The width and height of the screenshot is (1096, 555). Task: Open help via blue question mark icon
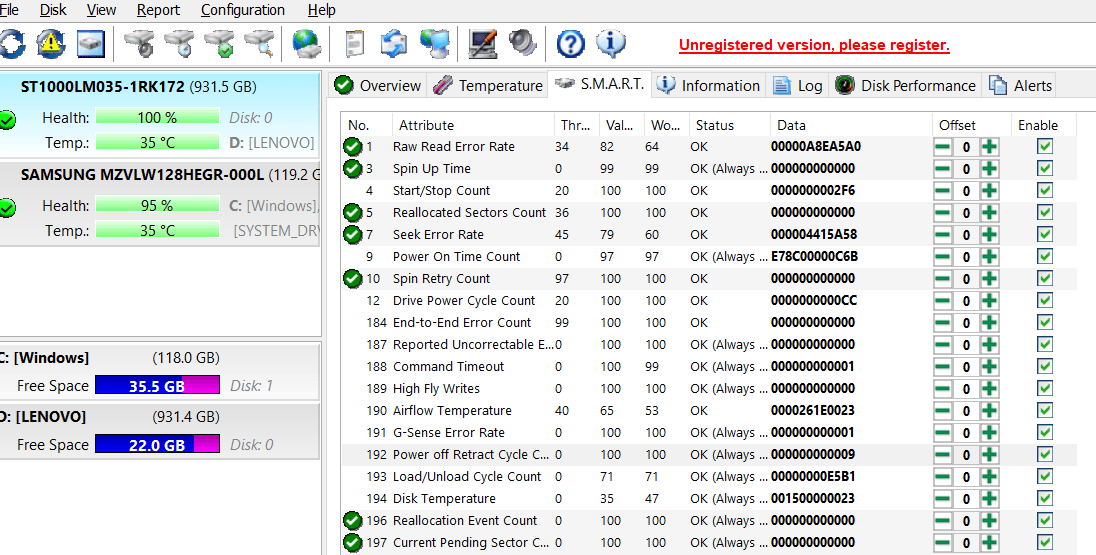point(570,44)
